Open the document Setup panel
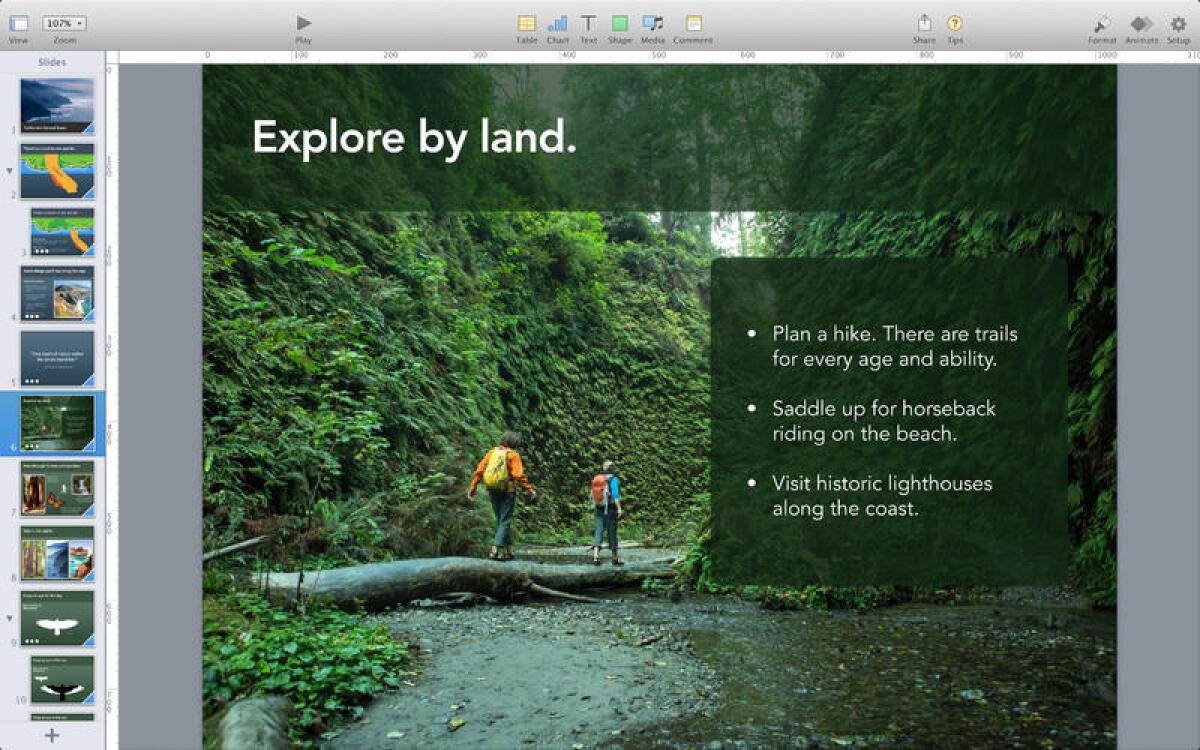Screen dimensions: 1200x750 (1179, 24)
